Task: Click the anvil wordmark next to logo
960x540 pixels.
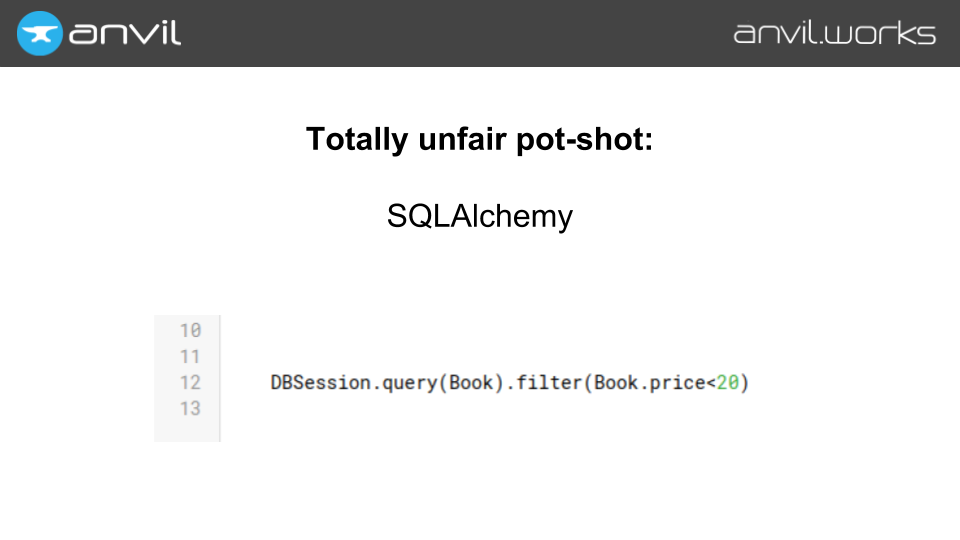Action: click(125, 33)
